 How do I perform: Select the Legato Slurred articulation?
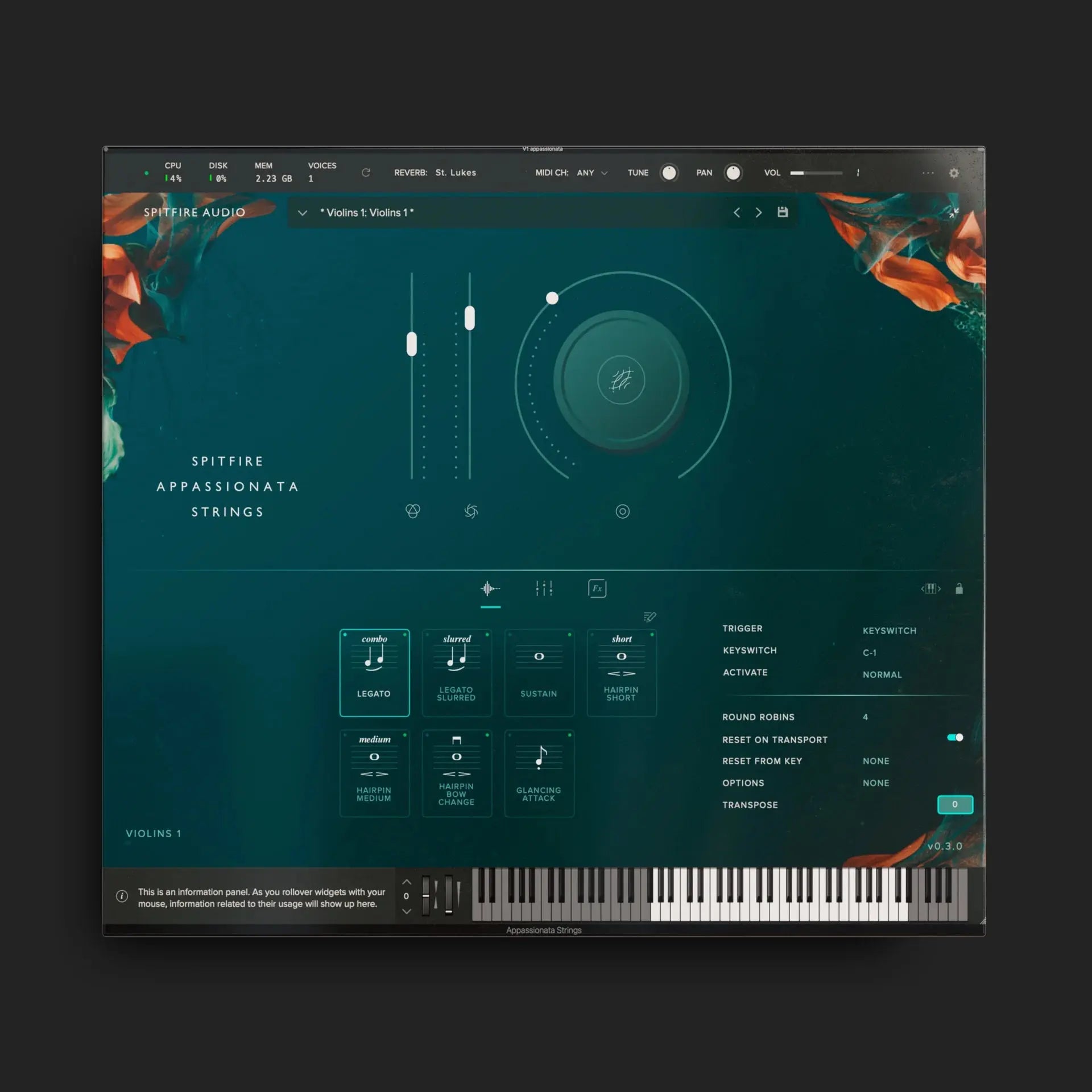click(x=457, y=673)
